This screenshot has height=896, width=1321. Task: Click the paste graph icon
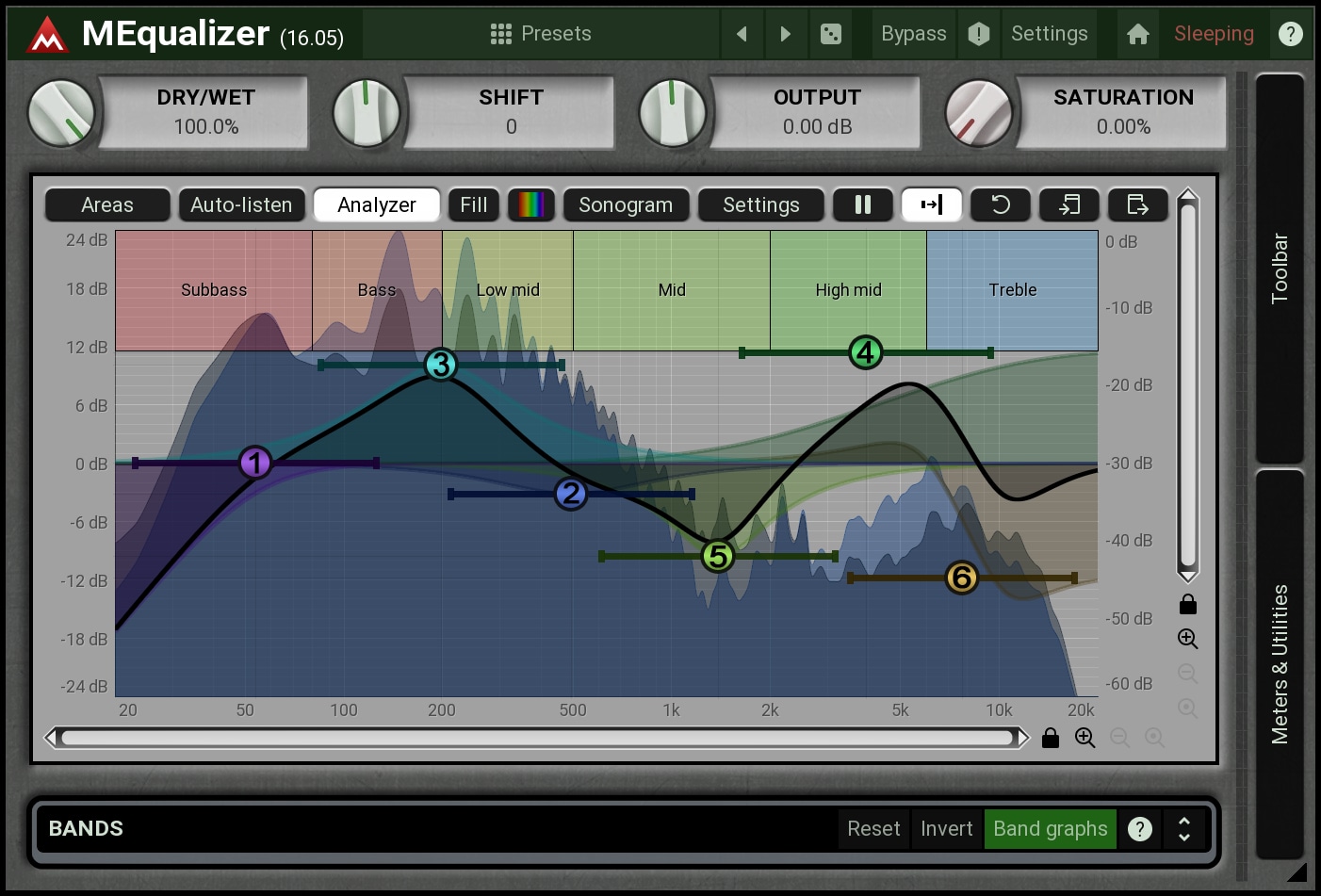click(1138, 204)
